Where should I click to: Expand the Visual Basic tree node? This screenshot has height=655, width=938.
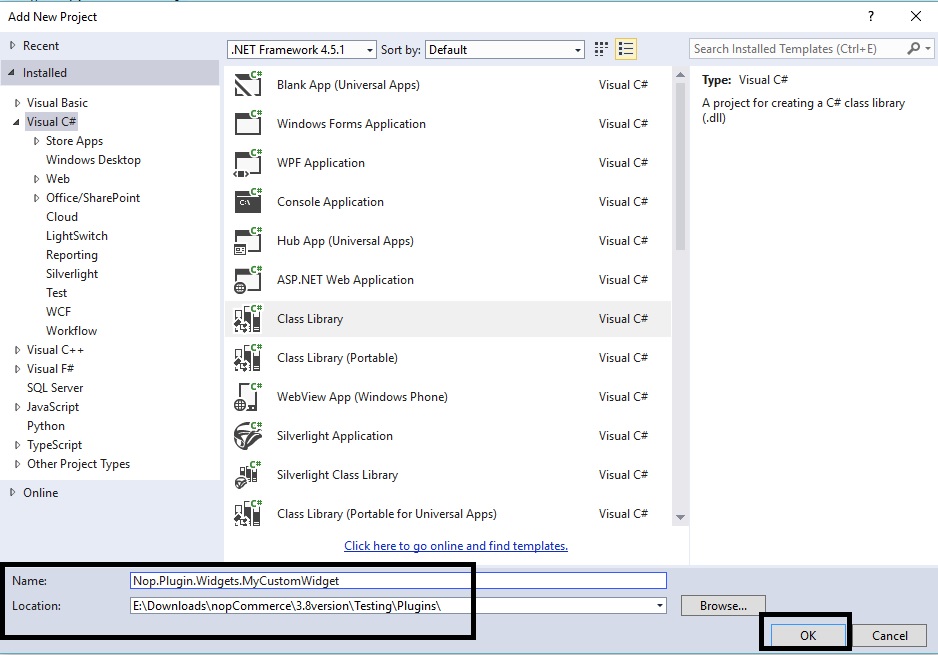coord(17,103)
